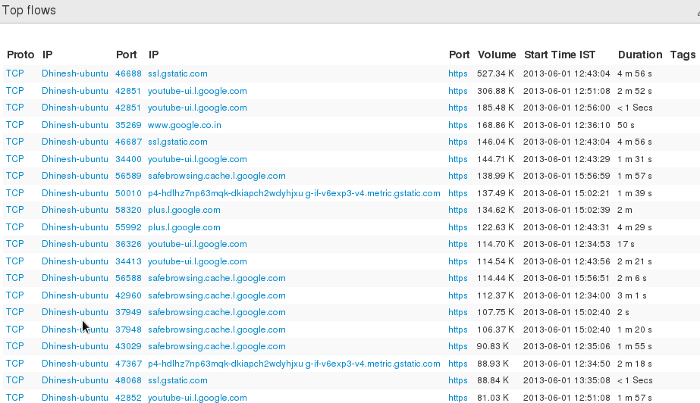Click port 46688 in the first row
700x403 pixels.
(128, 74)
